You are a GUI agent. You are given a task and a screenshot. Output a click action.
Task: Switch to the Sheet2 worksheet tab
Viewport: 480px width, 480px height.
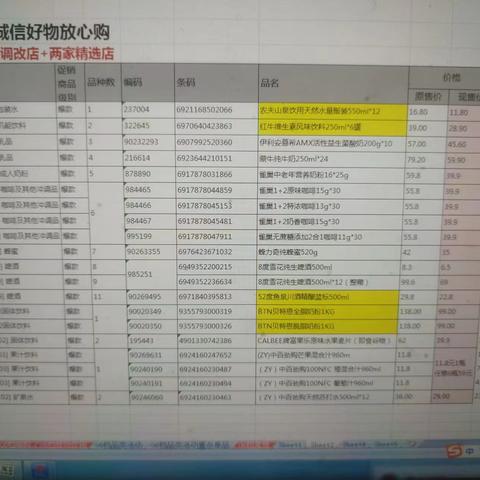coord(322,444)
